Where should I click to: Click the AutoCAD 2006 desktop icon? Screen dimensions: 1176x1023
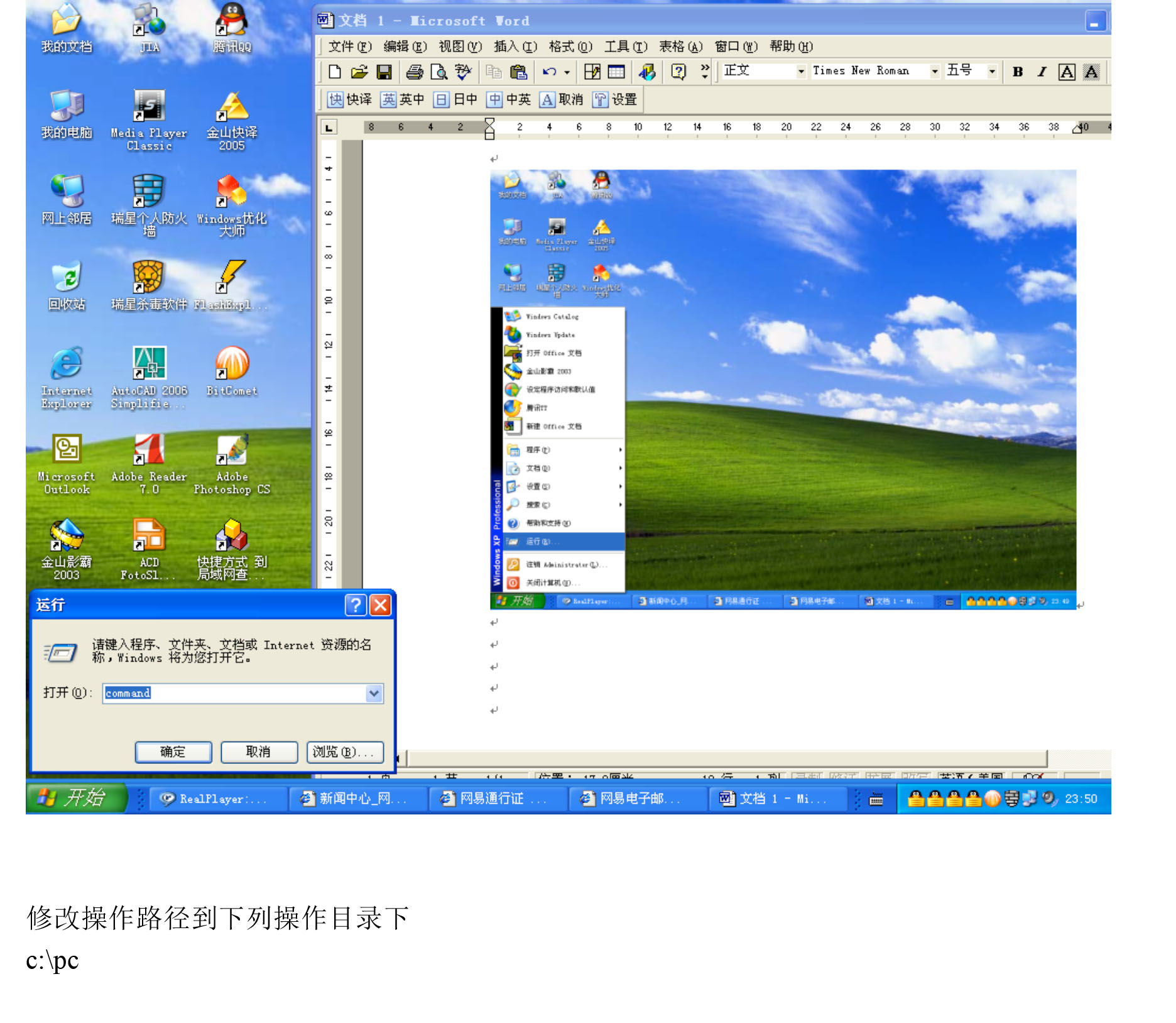[x=149, y=378]
